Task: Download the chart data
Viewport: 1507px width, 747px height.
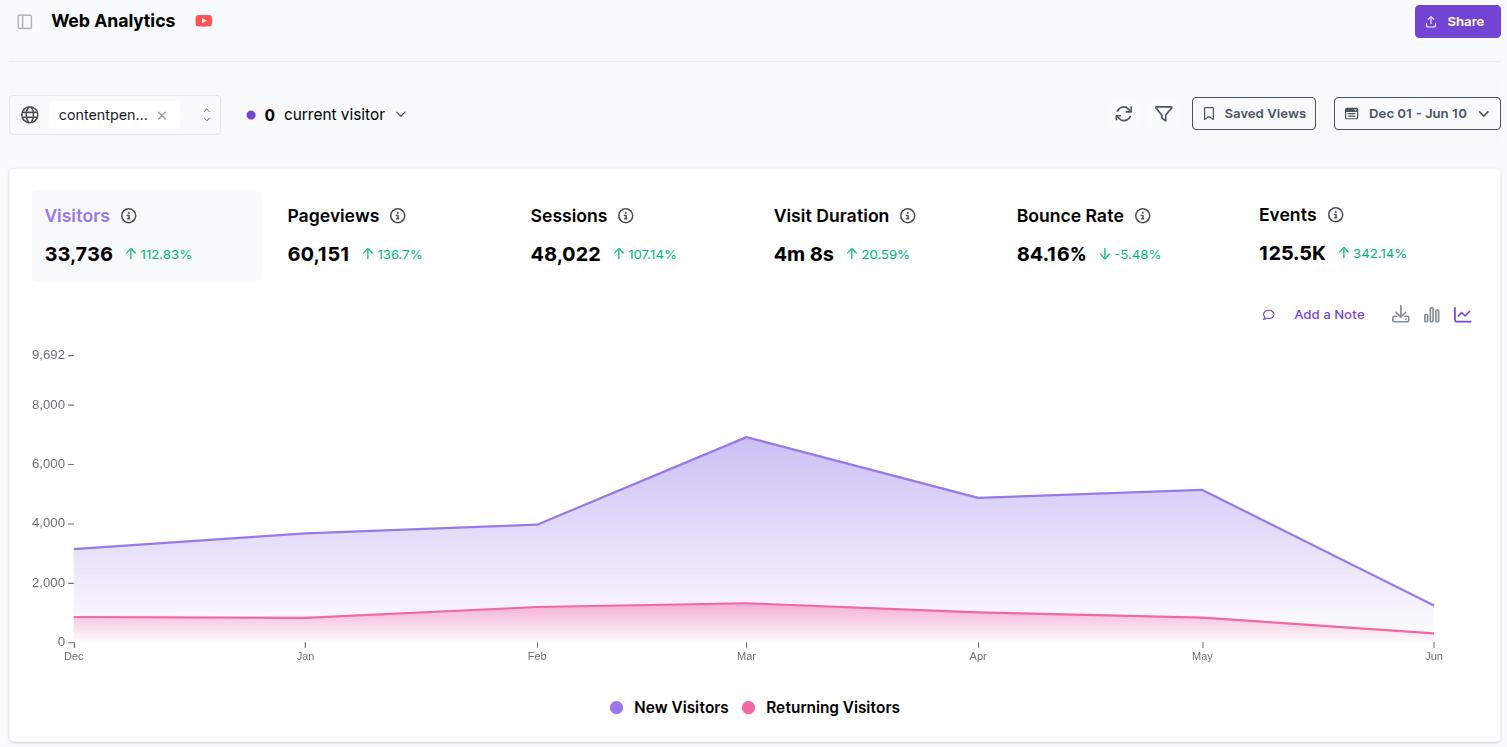Action: tap(1401, 315)
